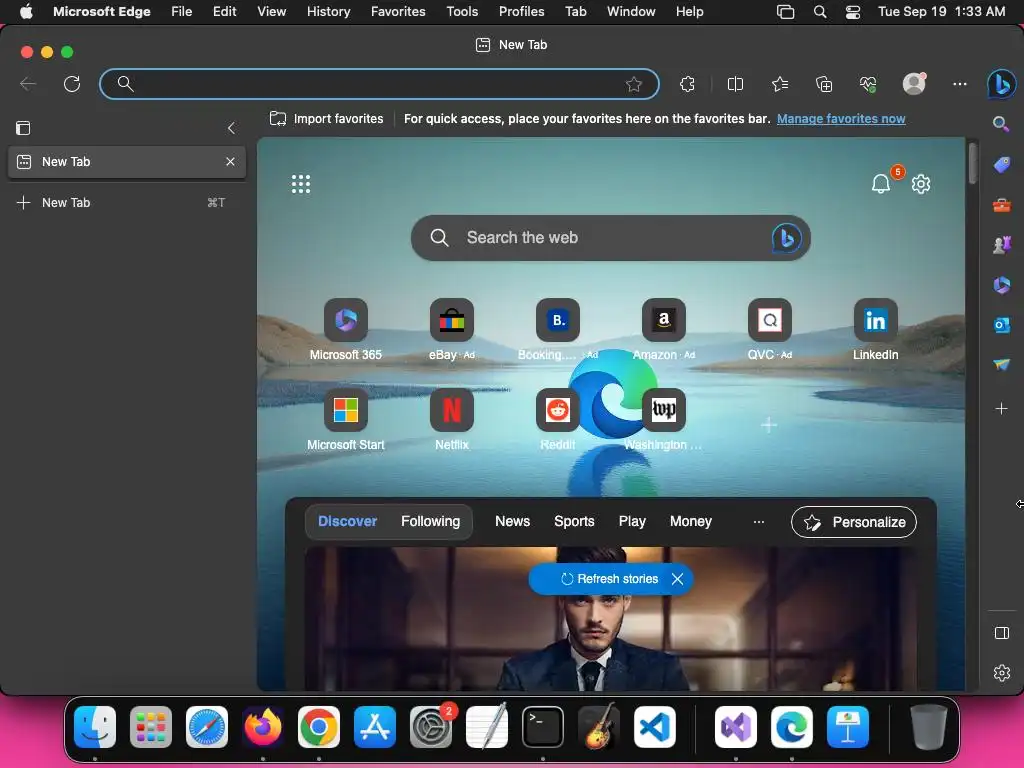1024x768 pixels.
Task: Open the sidebar Outlook icon
Action: pyautogui.click(x=1001, y=325)
